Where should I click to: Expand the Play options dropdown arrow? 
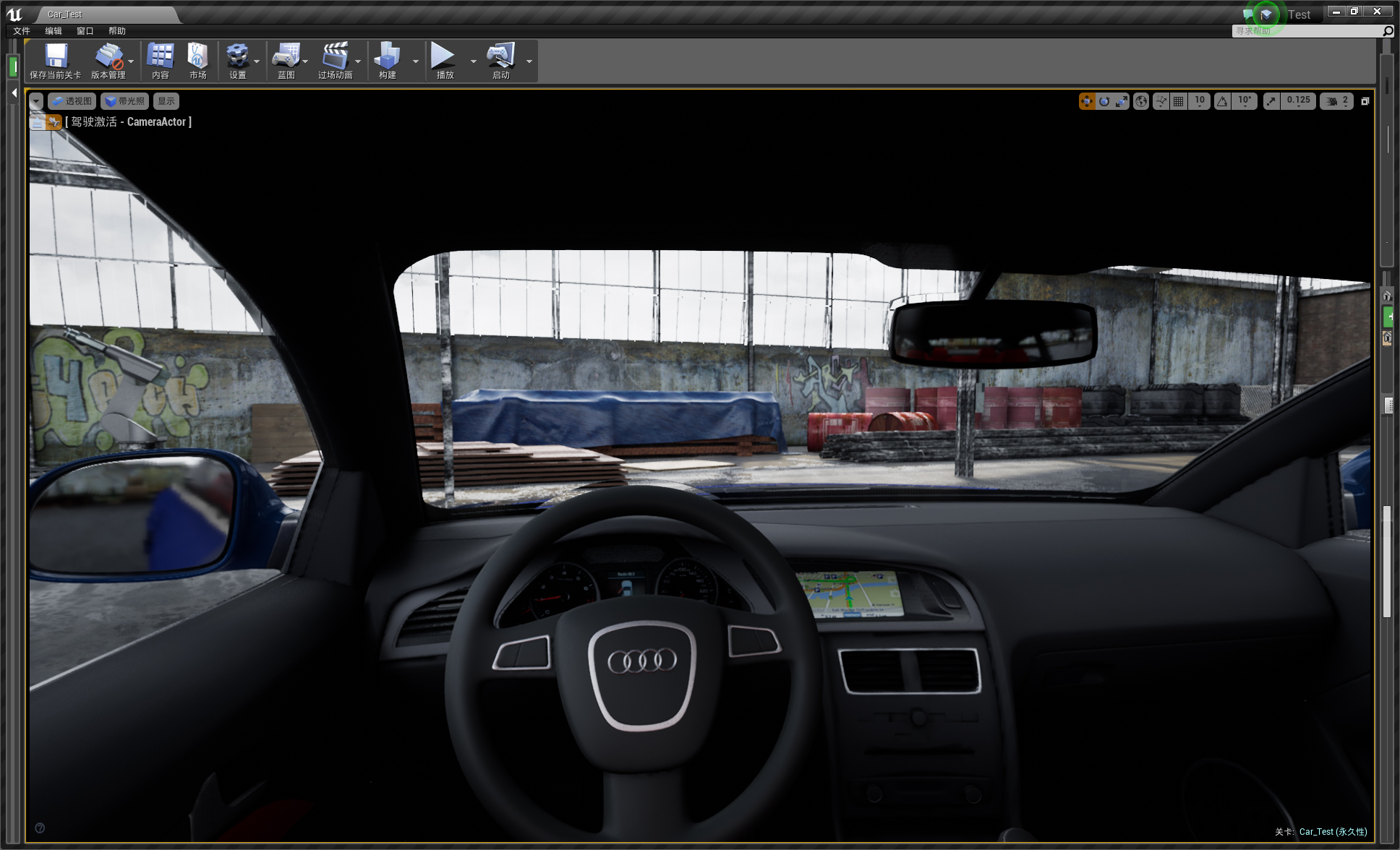point(474,61)
